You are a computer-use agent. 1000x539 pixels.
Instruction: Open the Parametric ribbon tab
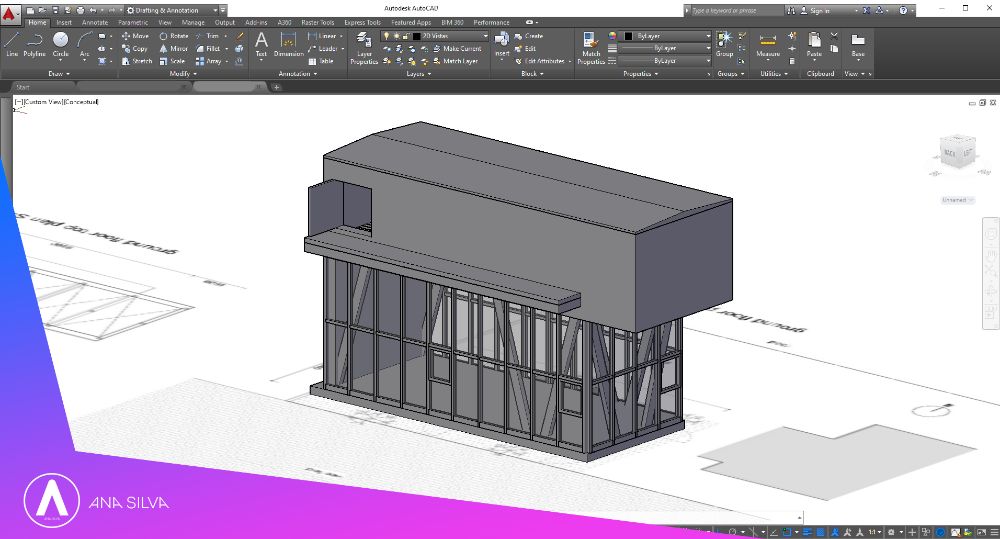tap(133, 22)
